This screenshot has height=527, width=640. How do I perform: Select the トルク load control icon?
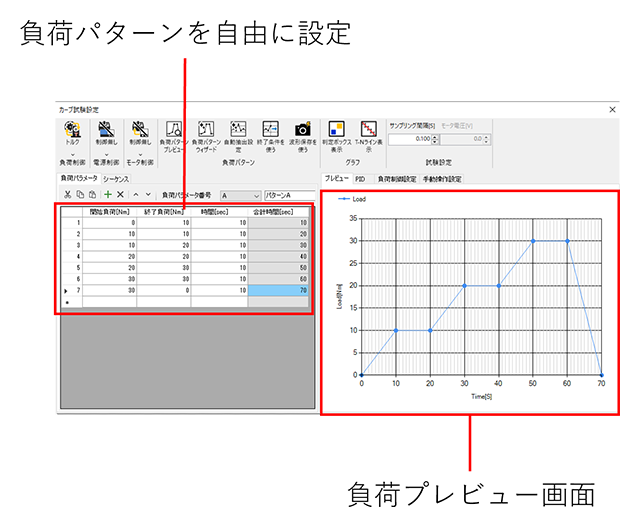click(x=72, y=129)
